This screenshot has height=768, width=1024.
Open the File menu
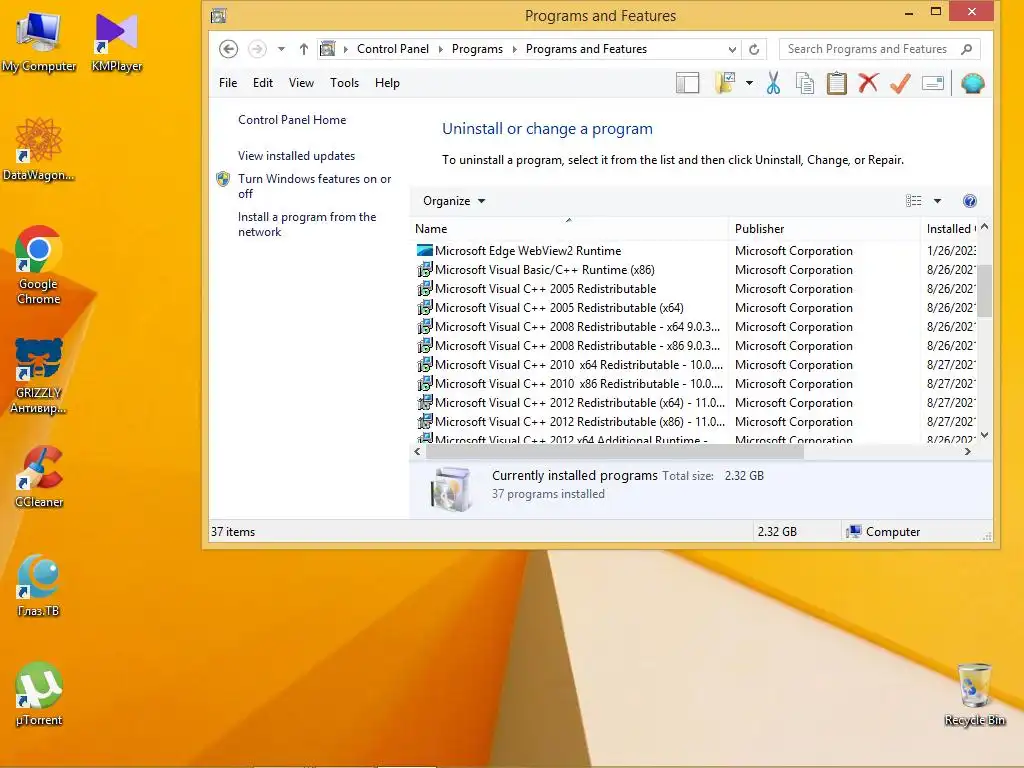coord(228,83)
